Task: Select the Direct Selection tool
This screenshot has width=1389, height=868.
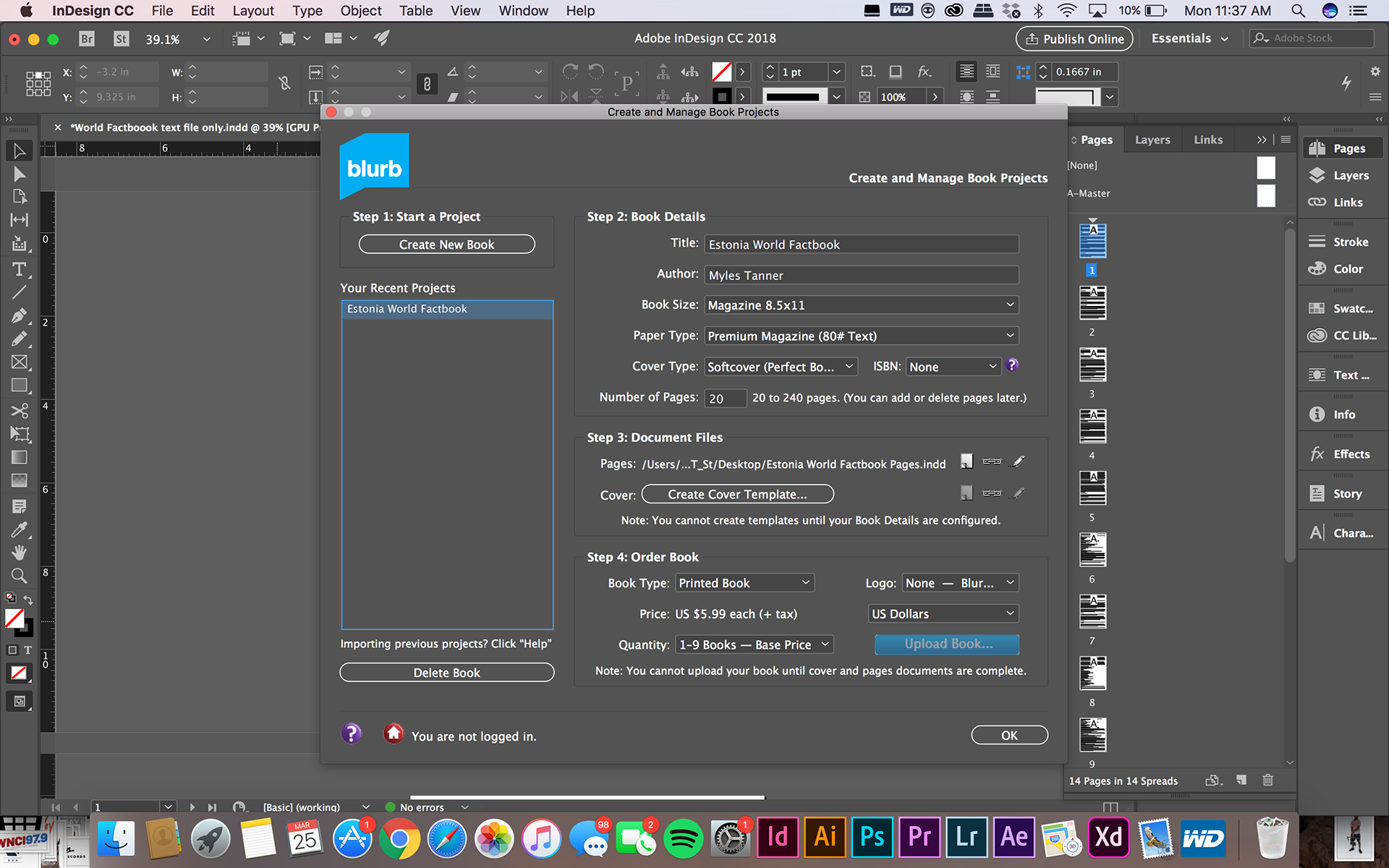Action: point(20,174)
